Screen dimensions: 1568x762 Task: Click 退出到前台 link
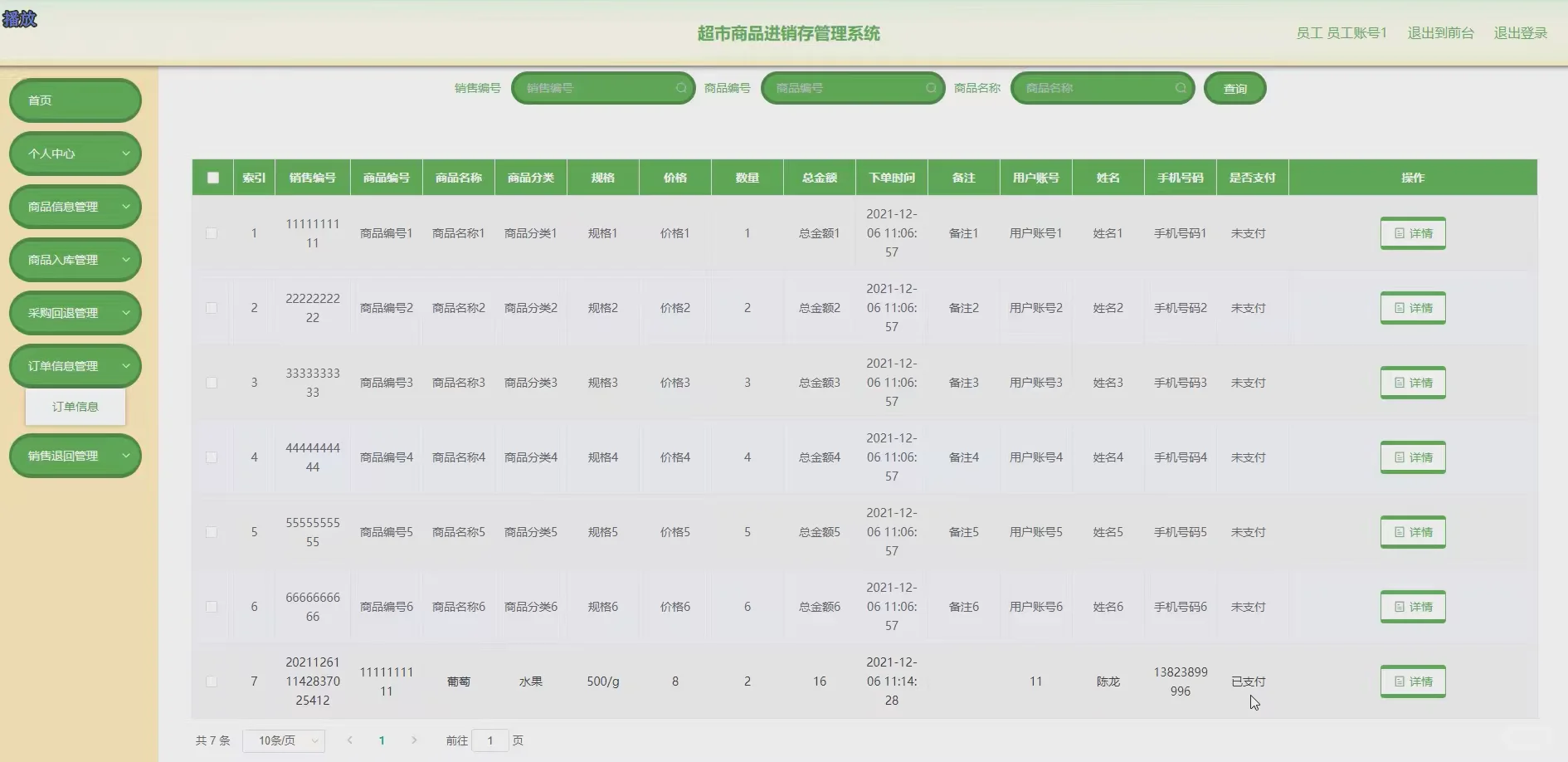1441,33
